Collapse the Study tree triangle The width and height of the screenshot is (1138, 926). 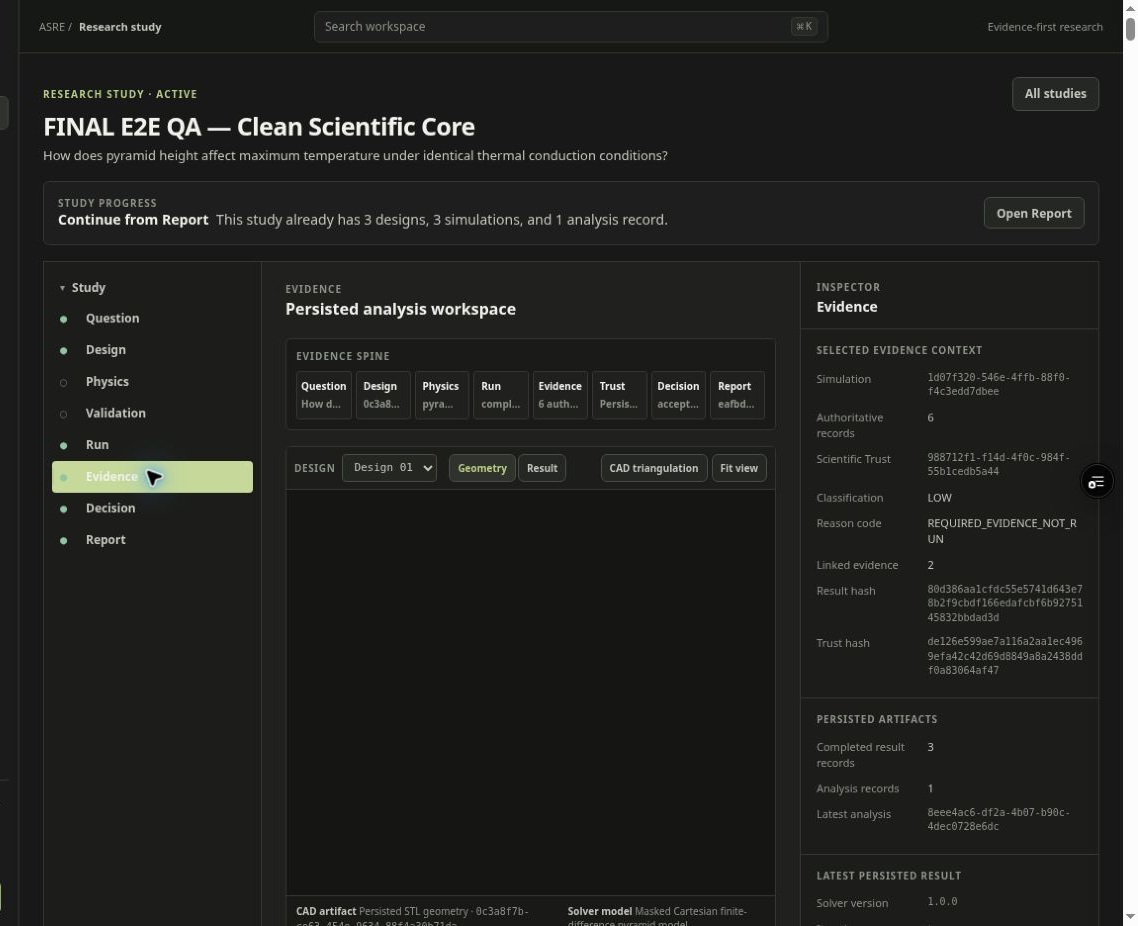point(62,288)
